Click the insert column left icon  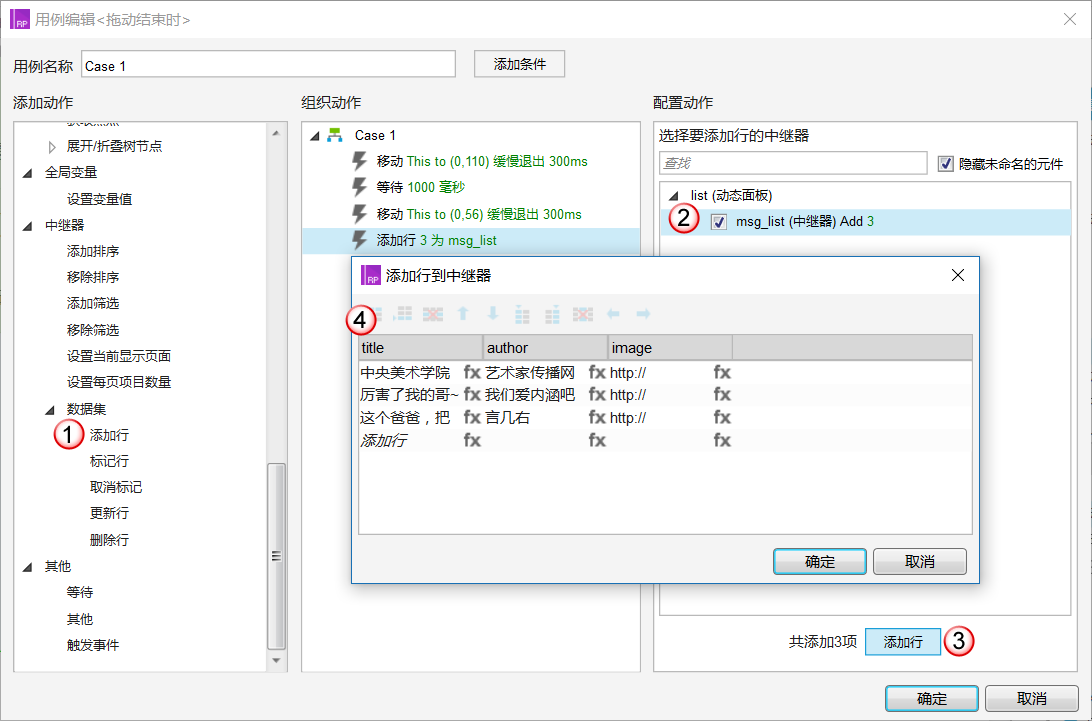(x=522, y=314)
